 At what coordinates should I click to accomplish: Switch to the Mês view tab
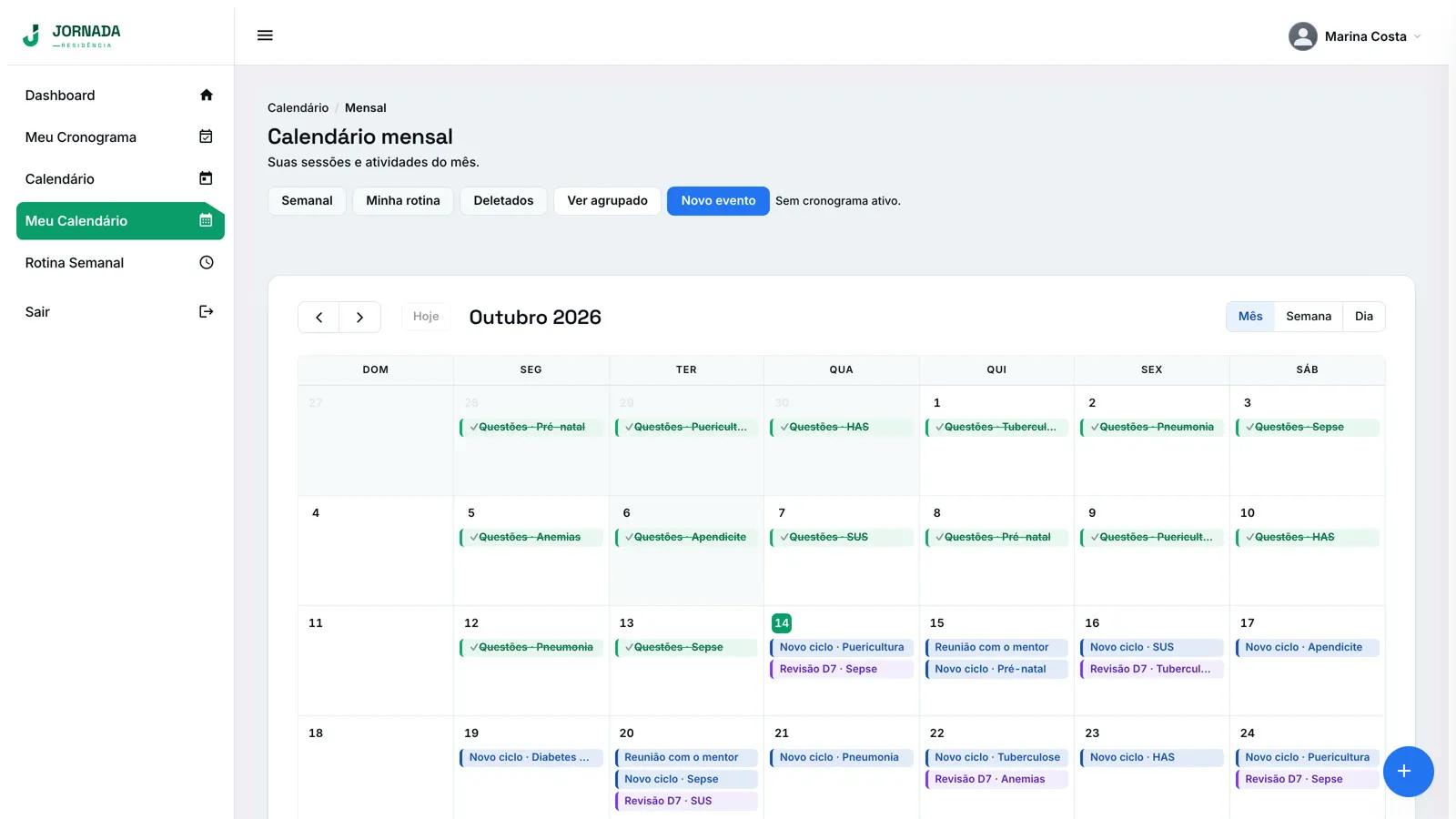pos(1250,317)
